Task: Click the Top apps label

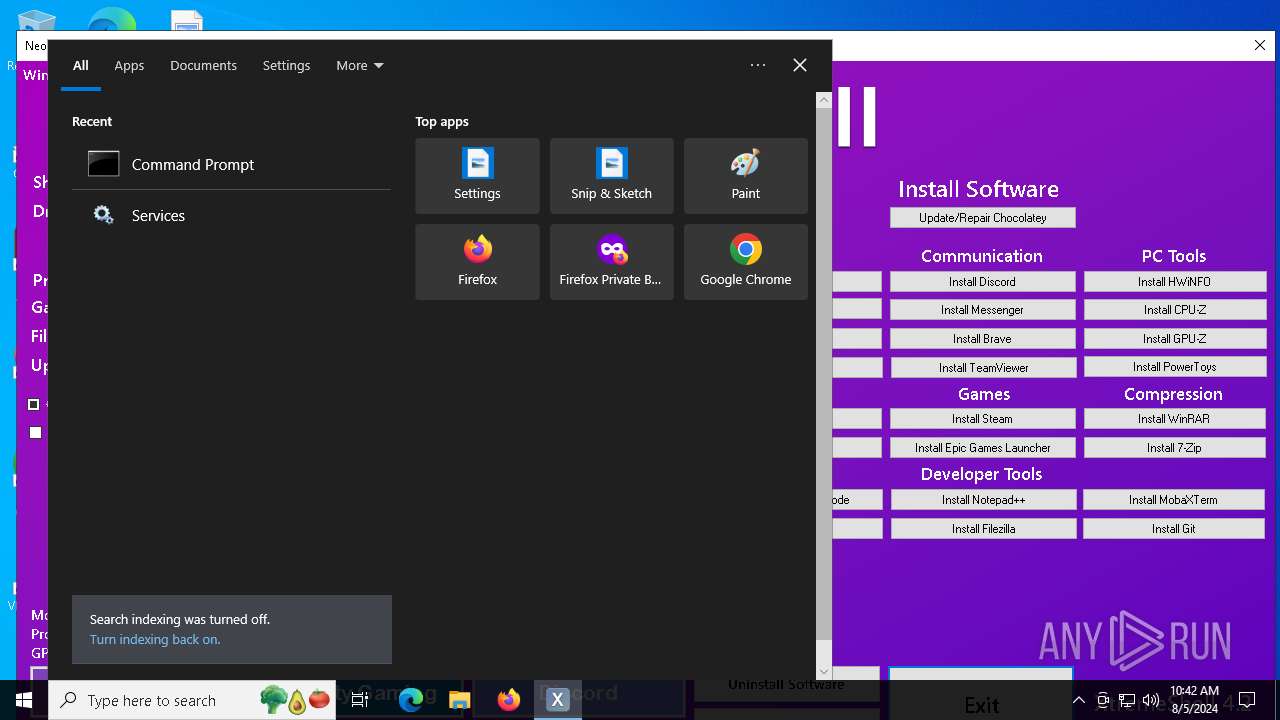Action: point(442,121)
